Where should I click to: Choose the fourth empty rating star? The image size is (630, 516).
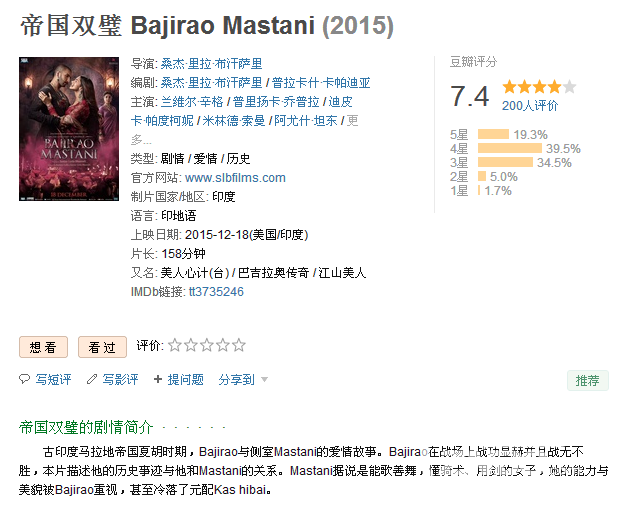223,345
